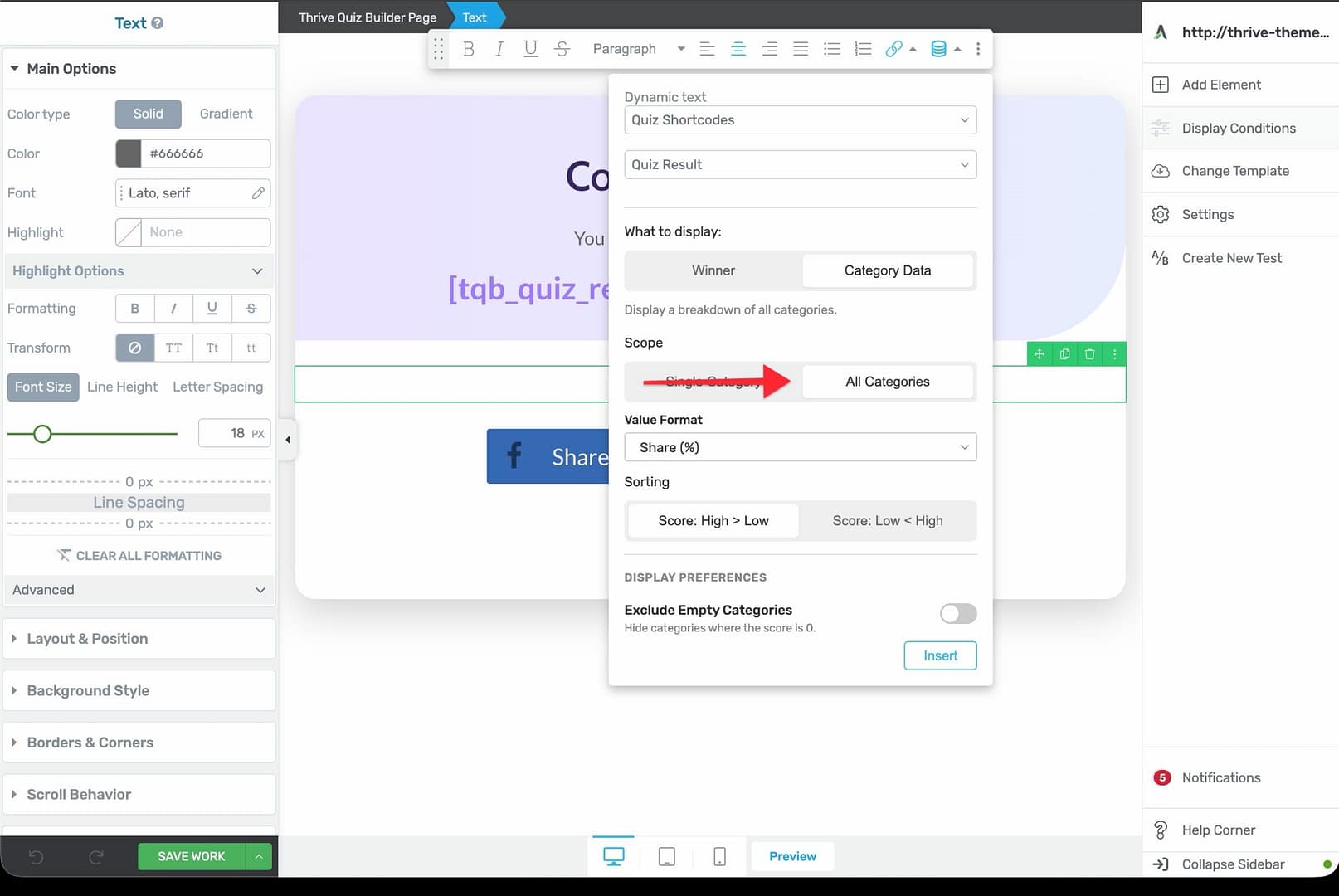Apply strikethrough from the floating toolbar
Screen dimensions: 1339x896
562,49
